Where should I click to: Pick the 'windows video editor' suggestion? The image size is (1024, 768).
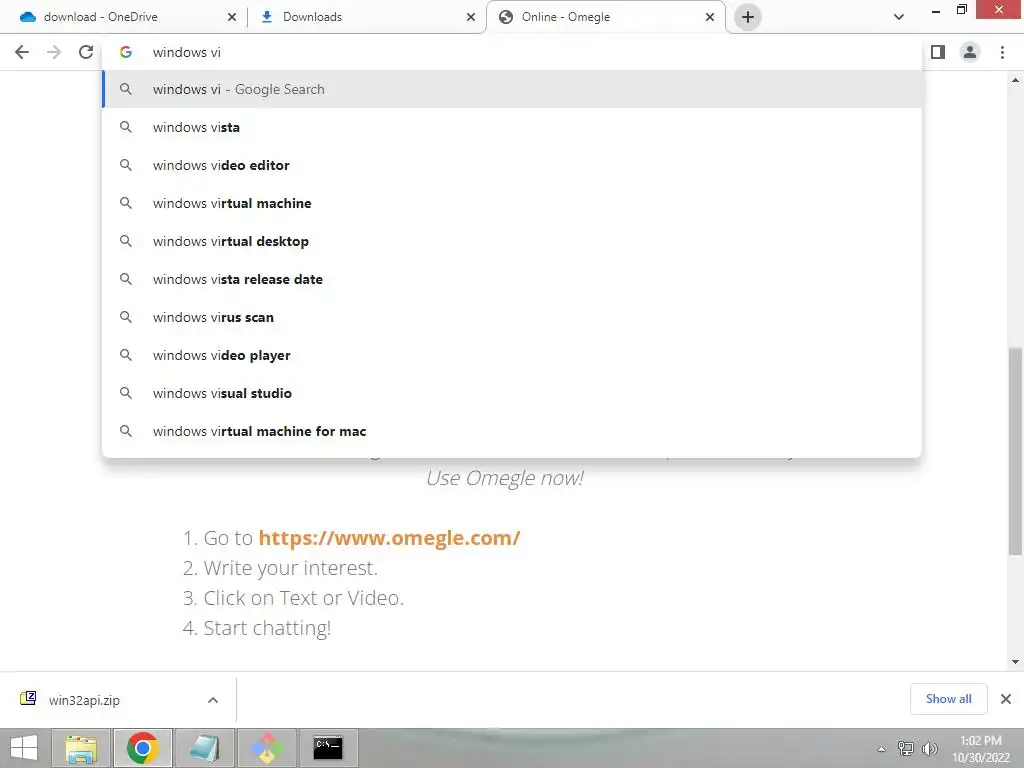click(512, 165)
